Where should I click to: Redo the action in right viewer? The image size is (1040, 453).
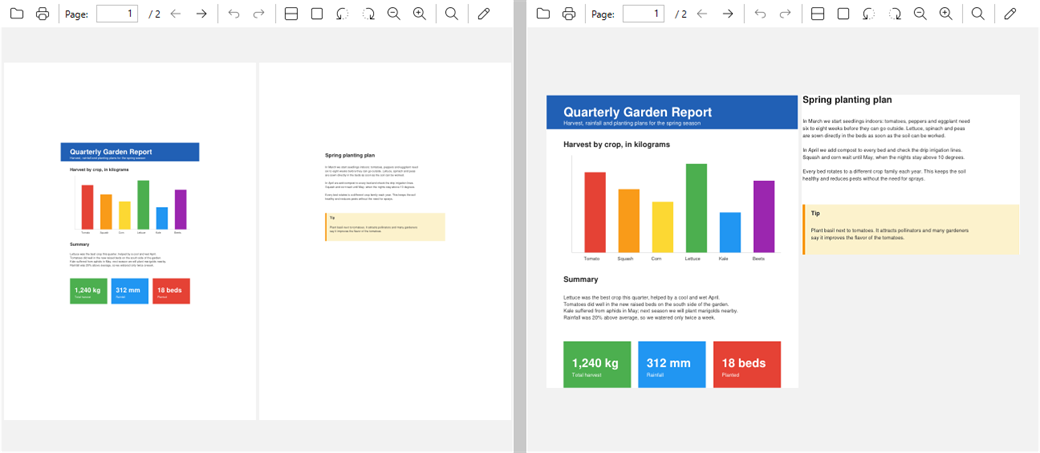786,14
